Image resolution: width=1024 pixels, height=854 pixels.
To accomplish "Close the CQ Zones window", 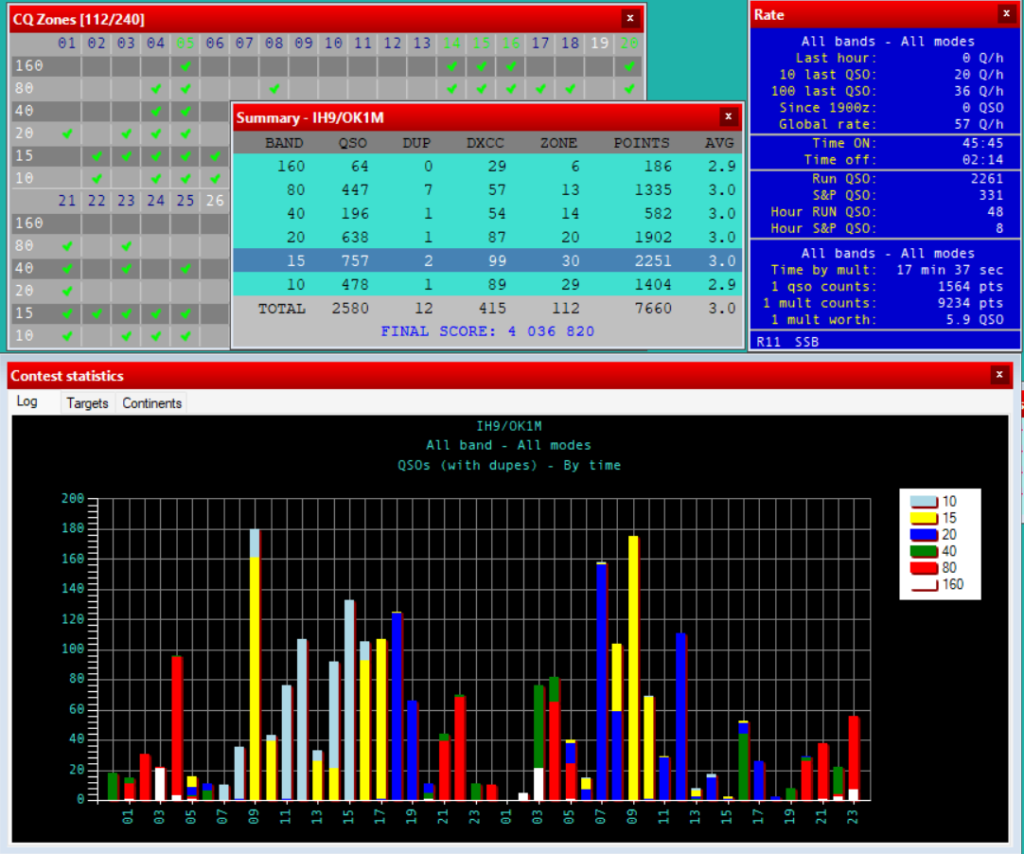I will pos(630,18).
